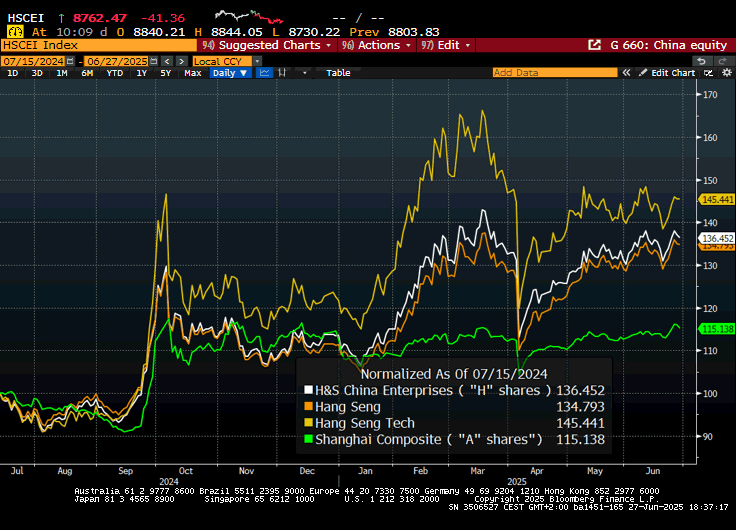Click the Shanghai Composite legend label
The image size is (736, 530).
pos(429,439)
